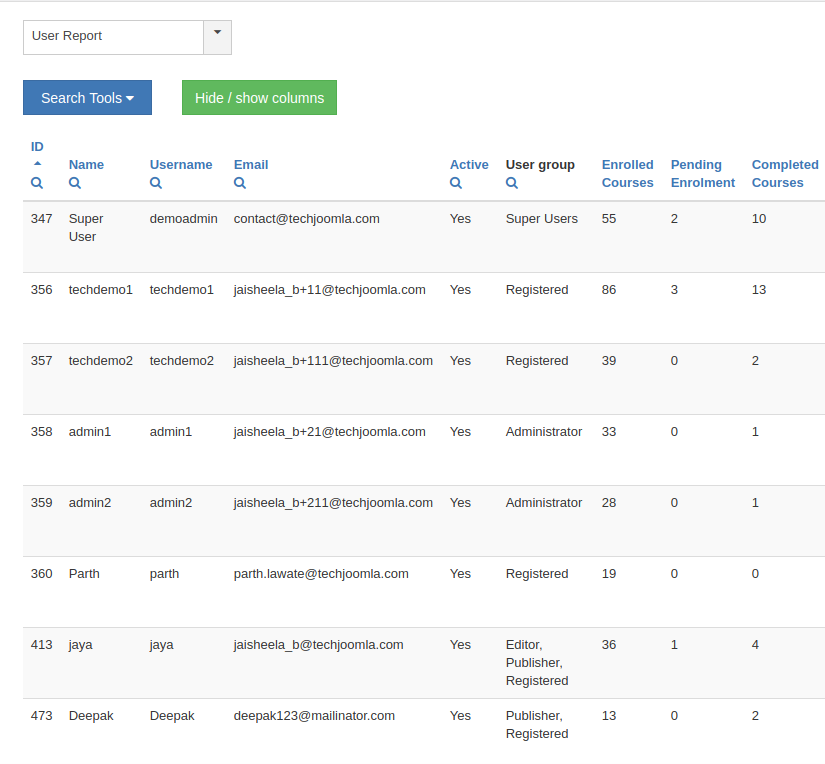
Task: Sort by Pending Enrolment header
Action: [702, 174]
